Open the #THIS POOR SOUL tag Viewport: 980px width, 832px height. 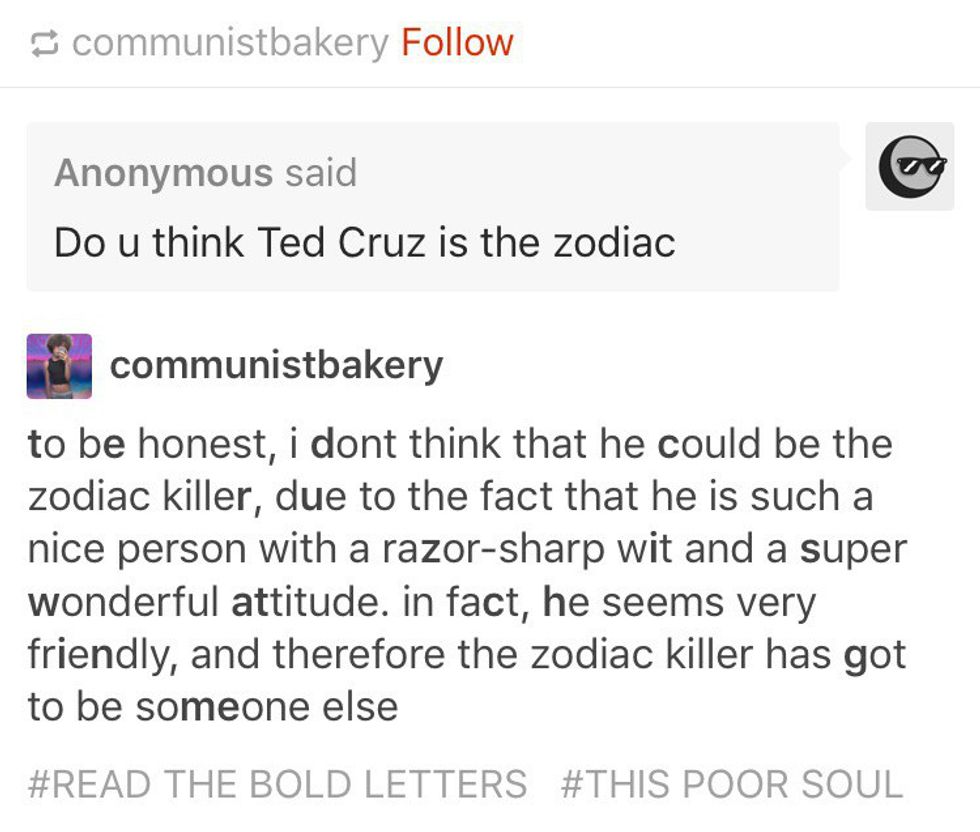tap(732, 783)
